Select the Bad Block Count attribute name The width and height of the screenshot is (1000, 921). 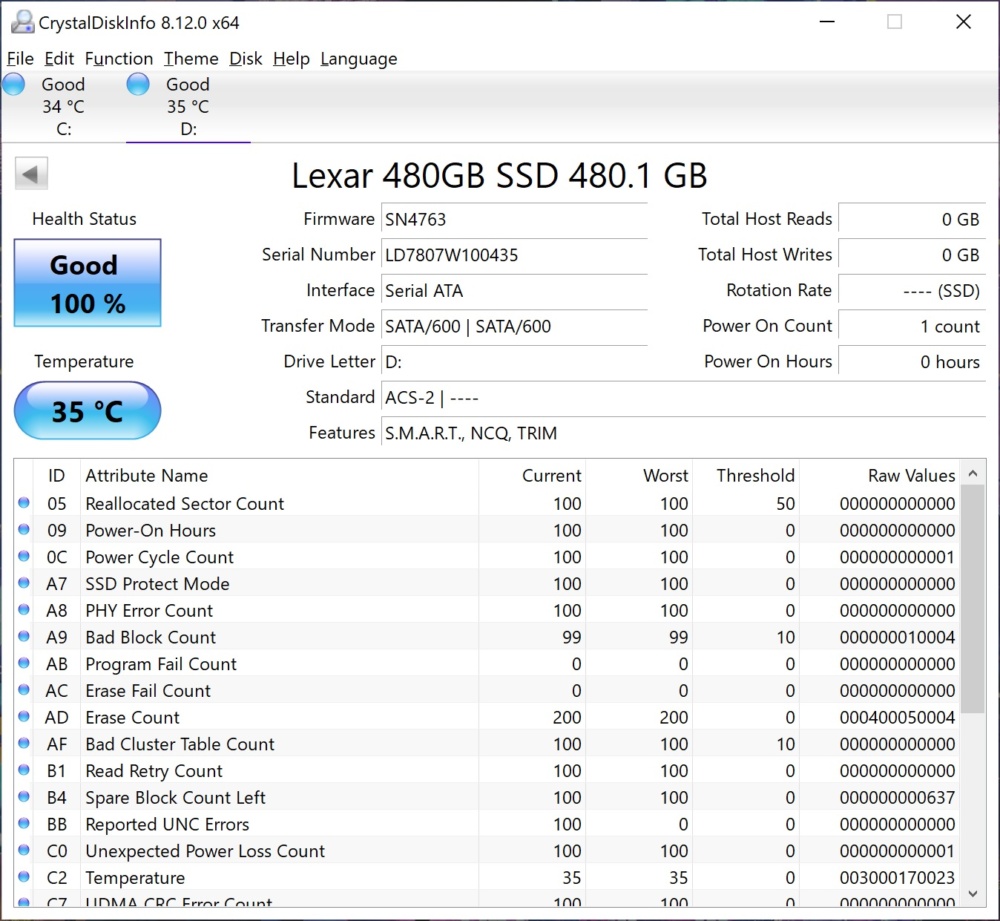(x=151, y=638)
